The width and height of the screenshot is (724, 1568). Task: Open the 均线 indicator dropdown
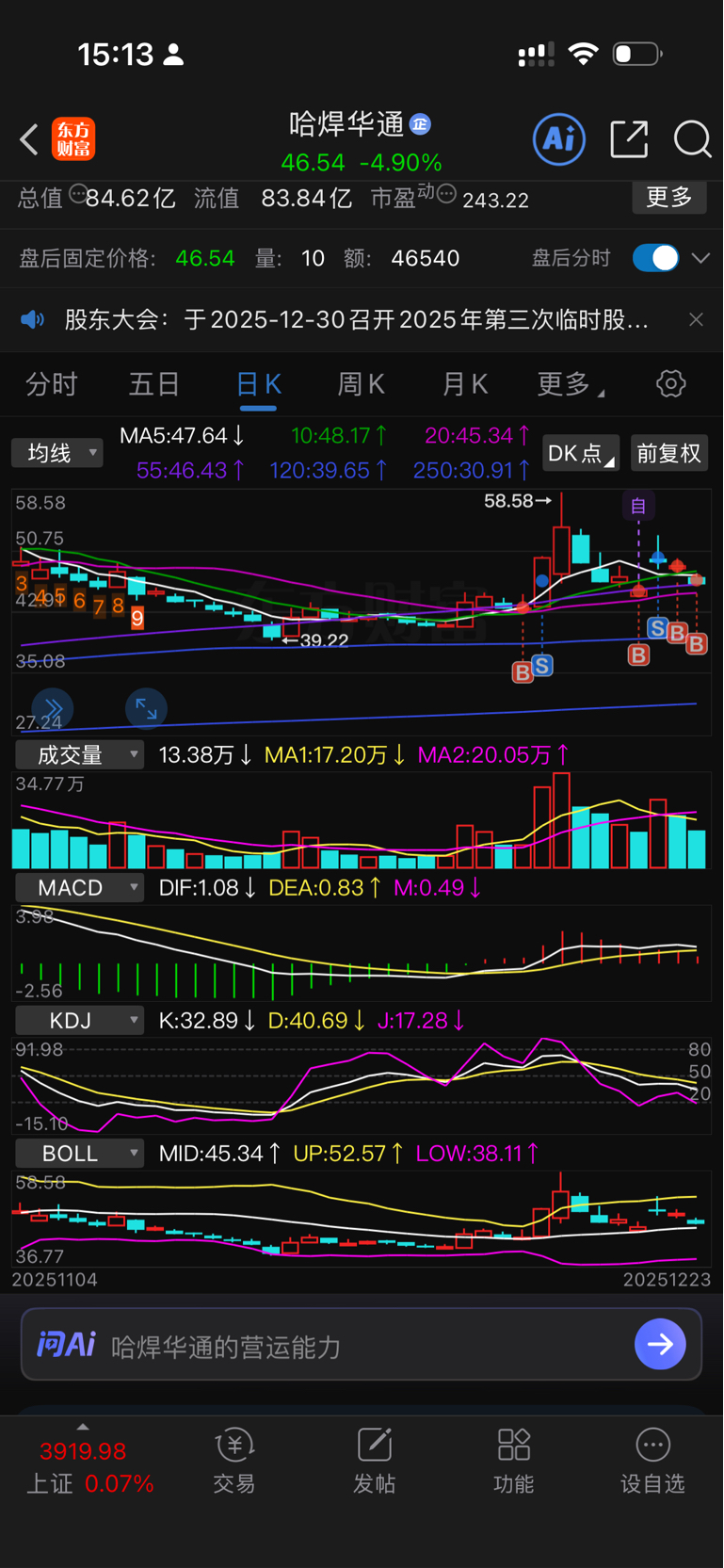pos(57,453)
